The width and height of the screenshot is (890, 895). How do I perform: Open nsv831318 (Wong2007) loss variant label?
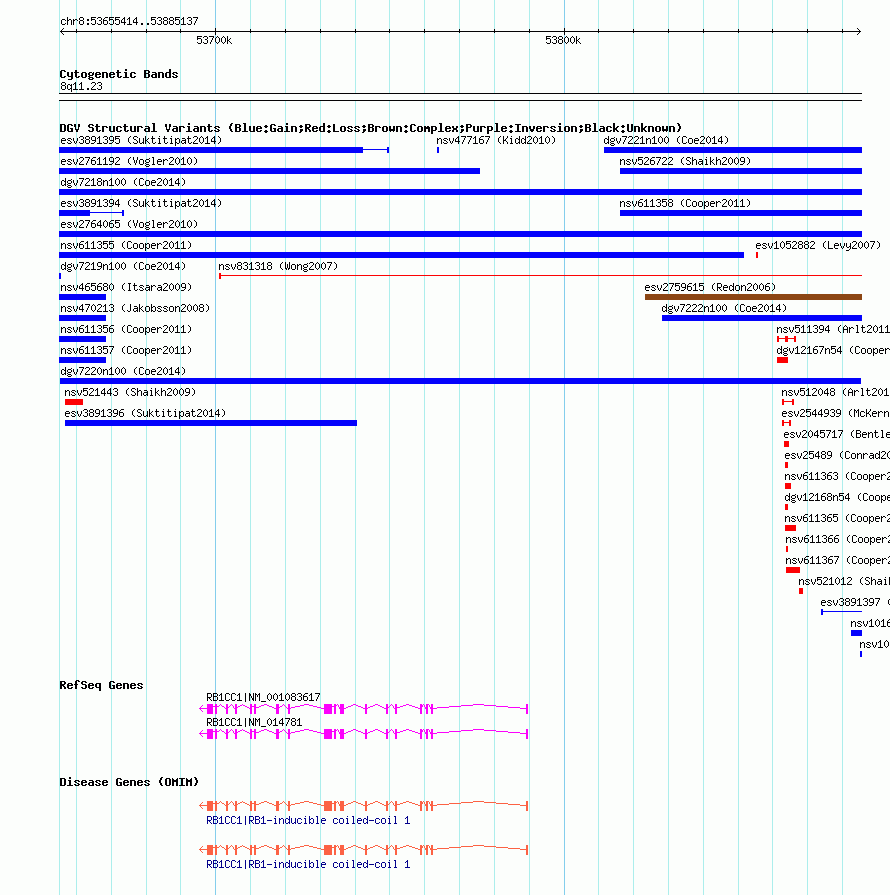click(278, 267)
